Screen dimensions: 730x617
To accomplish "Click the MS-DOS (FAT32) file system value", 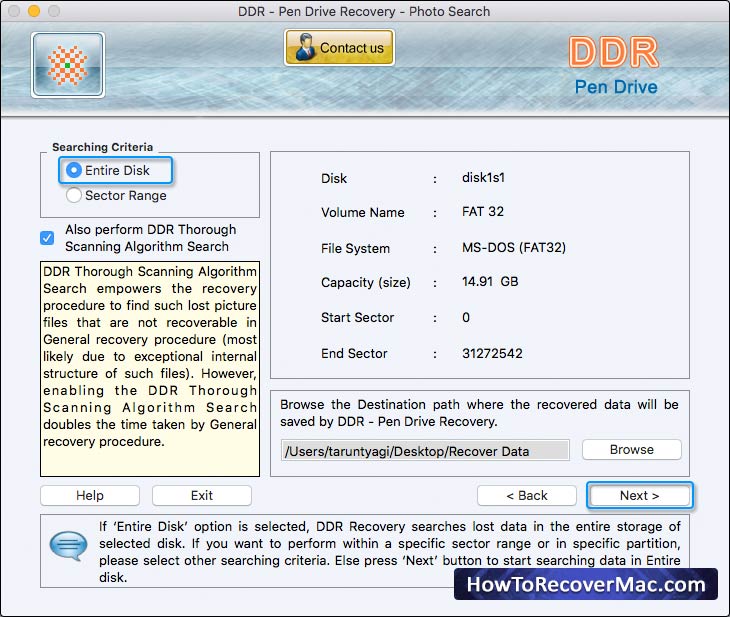I will click(x=514, y=247).
